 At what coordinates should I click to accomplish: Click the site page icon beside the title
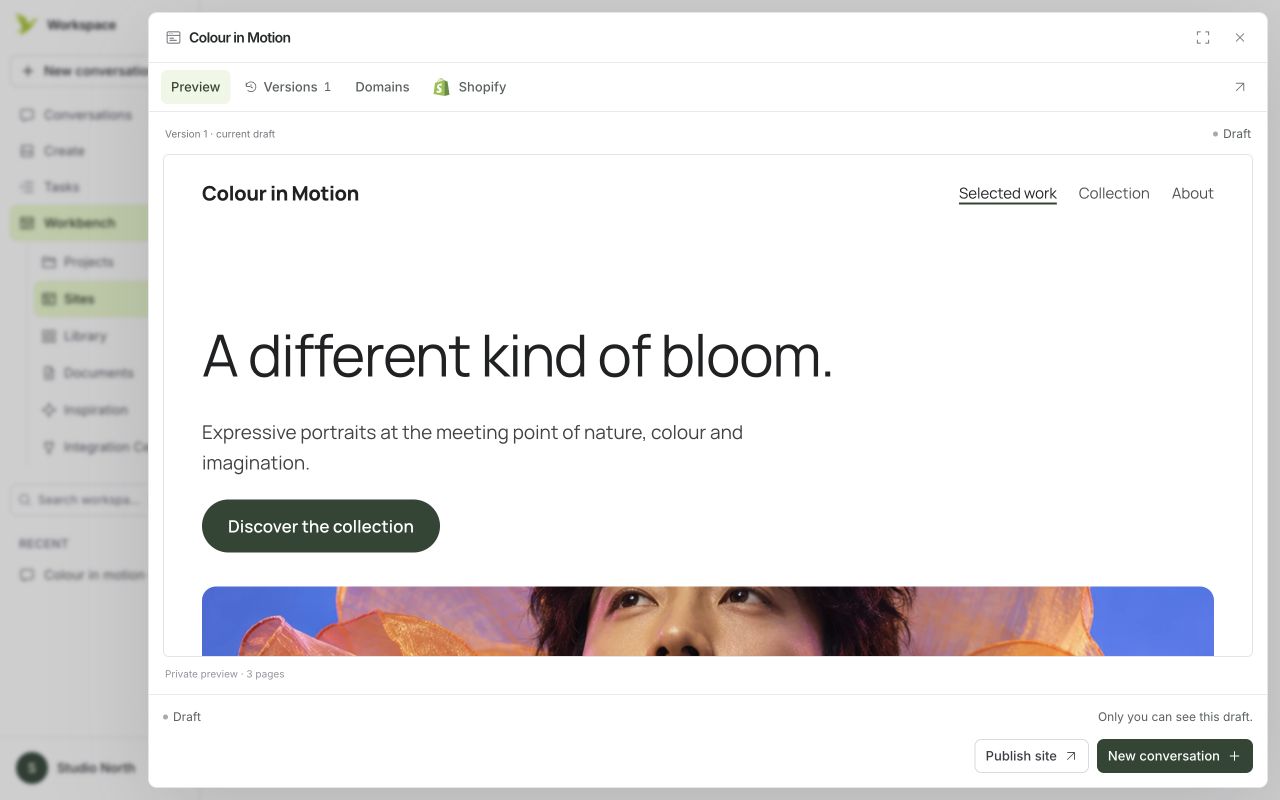tap(173, 37)
